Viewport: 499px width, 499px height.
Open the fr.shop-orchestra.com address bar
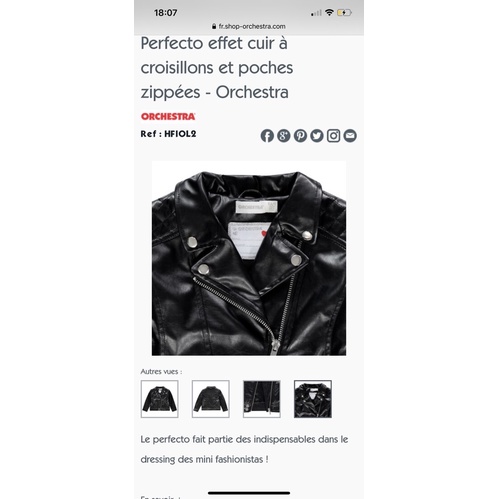[249, 26]
